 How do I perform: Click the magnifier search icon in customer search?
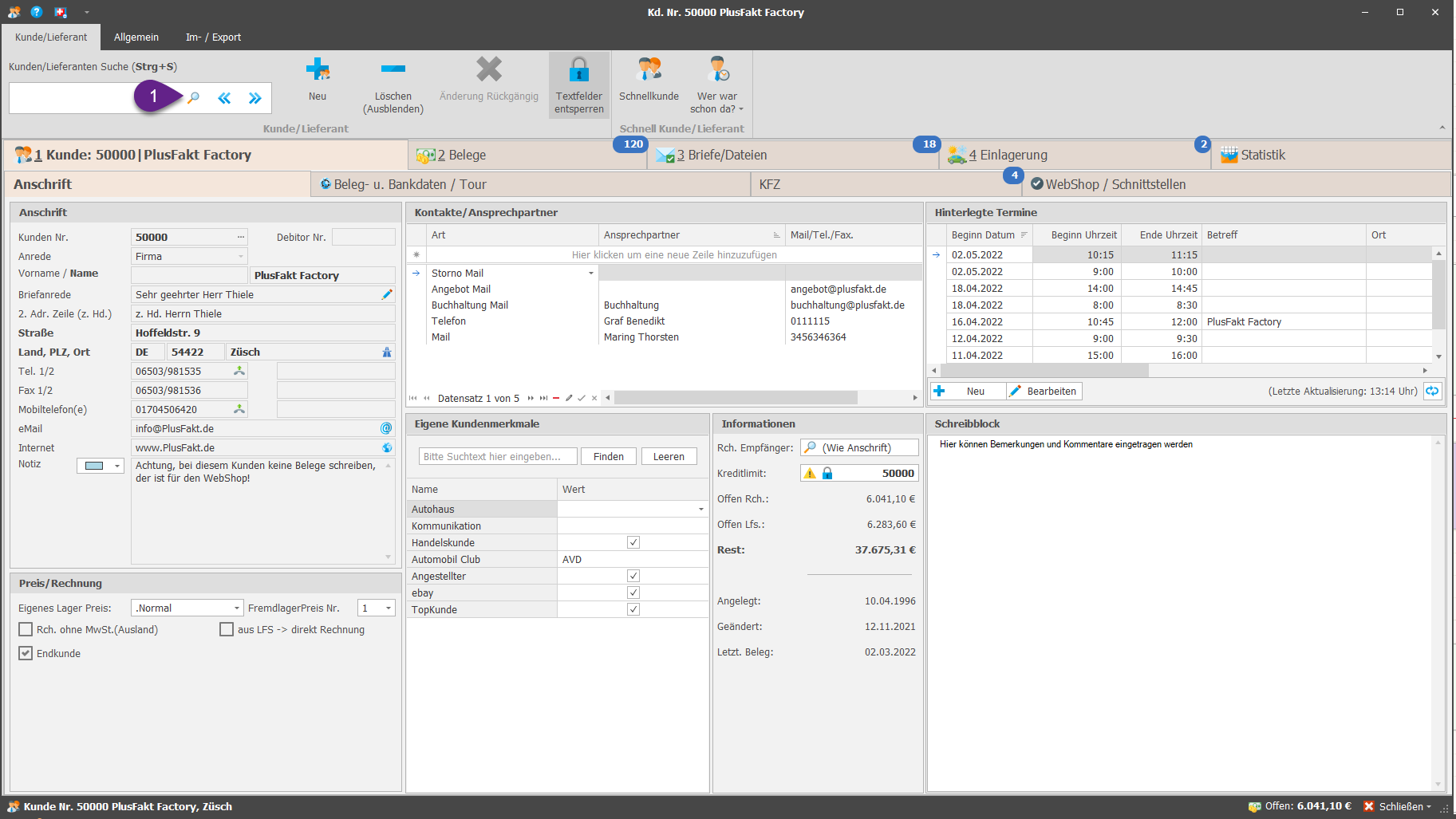pos(193,97)
